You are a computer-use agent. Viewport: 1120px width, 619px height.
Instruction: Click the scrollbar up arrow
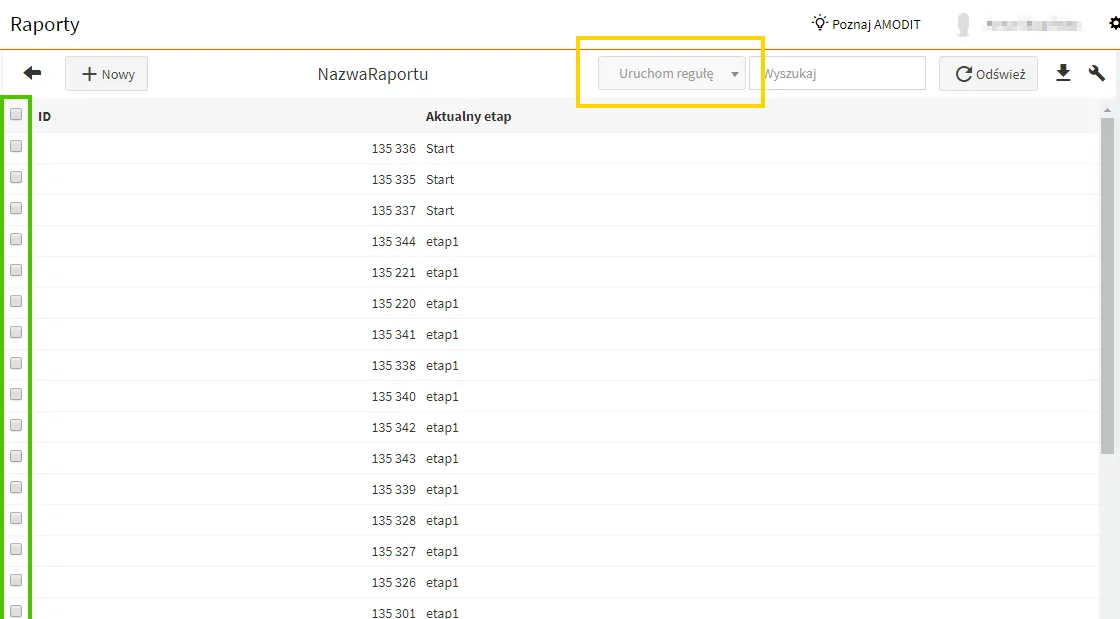tap(1108, 111)
